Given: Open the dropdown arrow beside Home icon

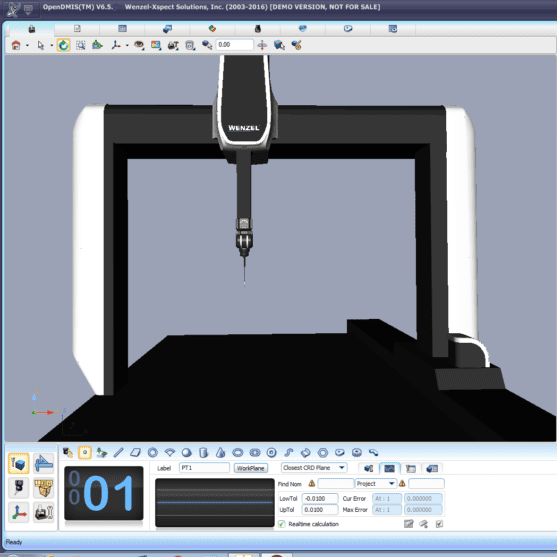Looking at the screenshot, I should click(27, 45).
